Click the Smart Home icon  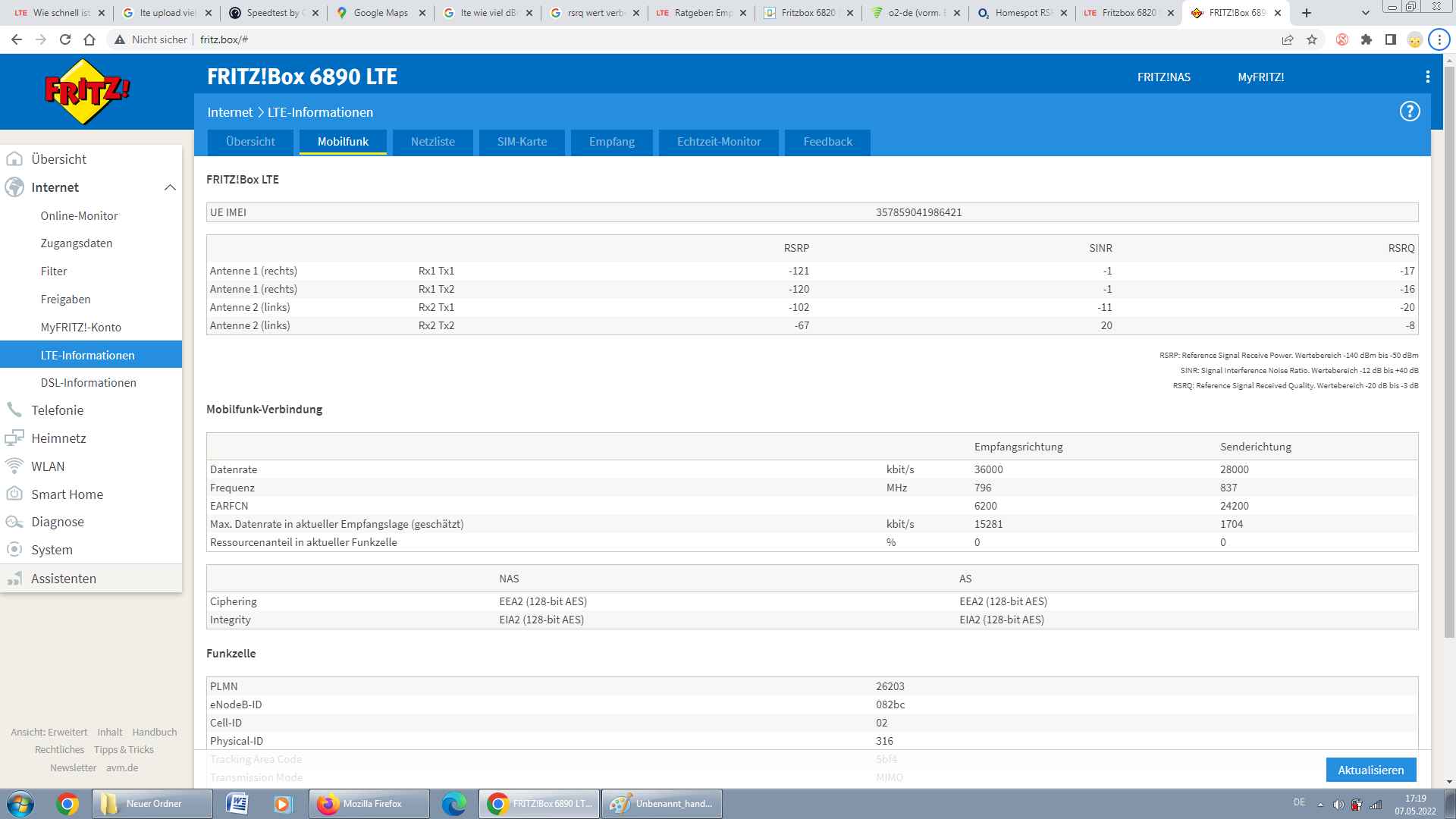tap(14, 494)
